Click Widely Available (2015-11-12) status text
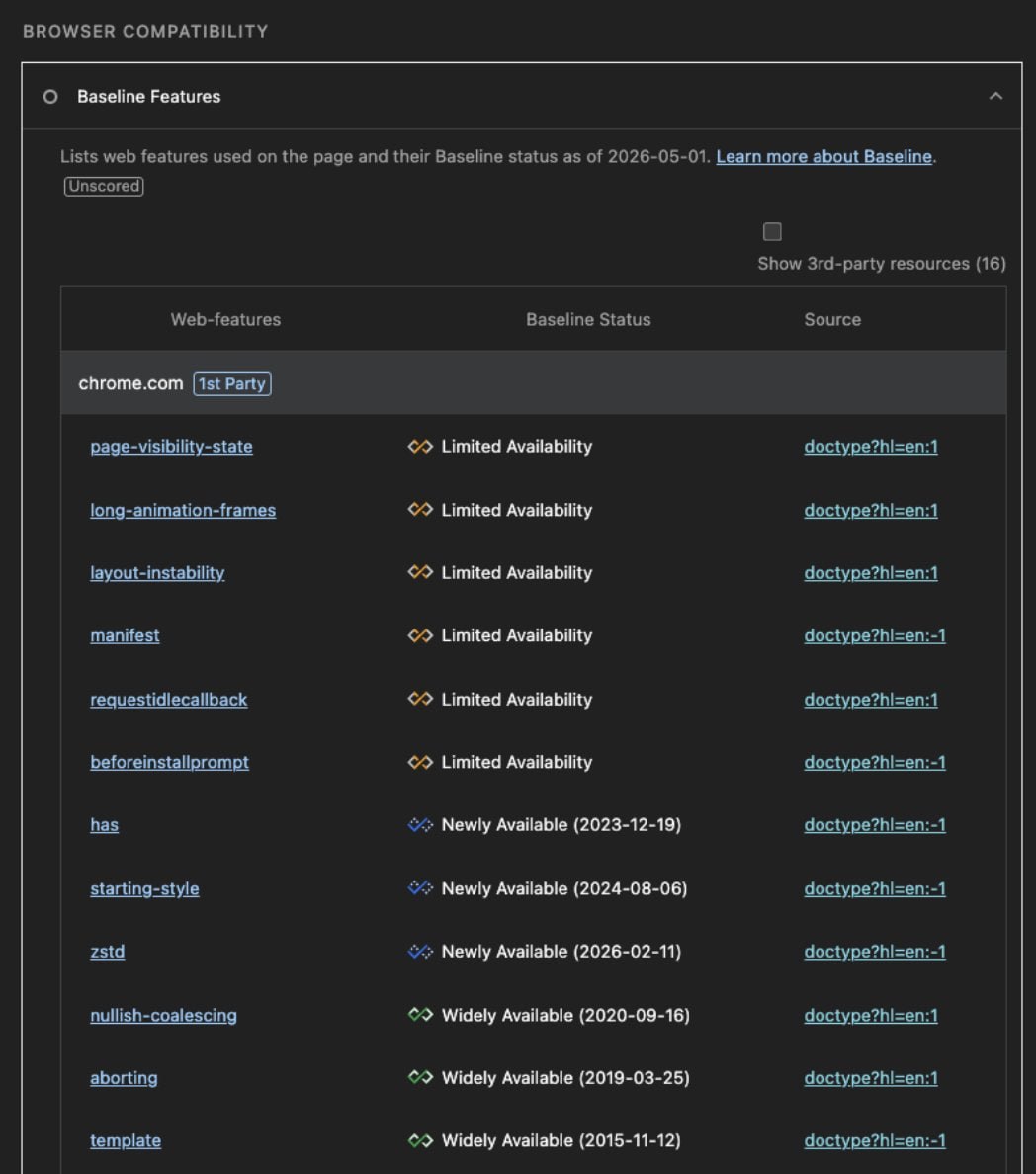The width and height of the screenshot is (1036, 1174). tap(561, 1141)
